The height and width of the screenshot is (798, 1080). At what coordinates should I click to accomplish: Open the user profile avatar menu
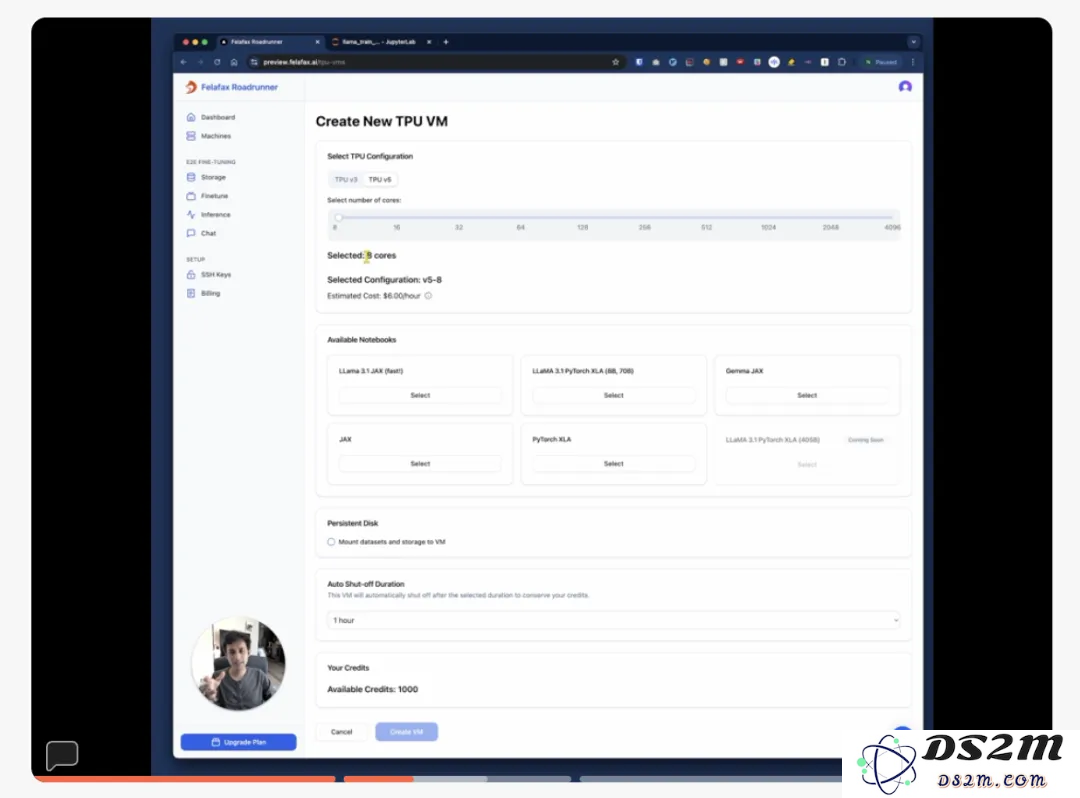tap(905, 87)
